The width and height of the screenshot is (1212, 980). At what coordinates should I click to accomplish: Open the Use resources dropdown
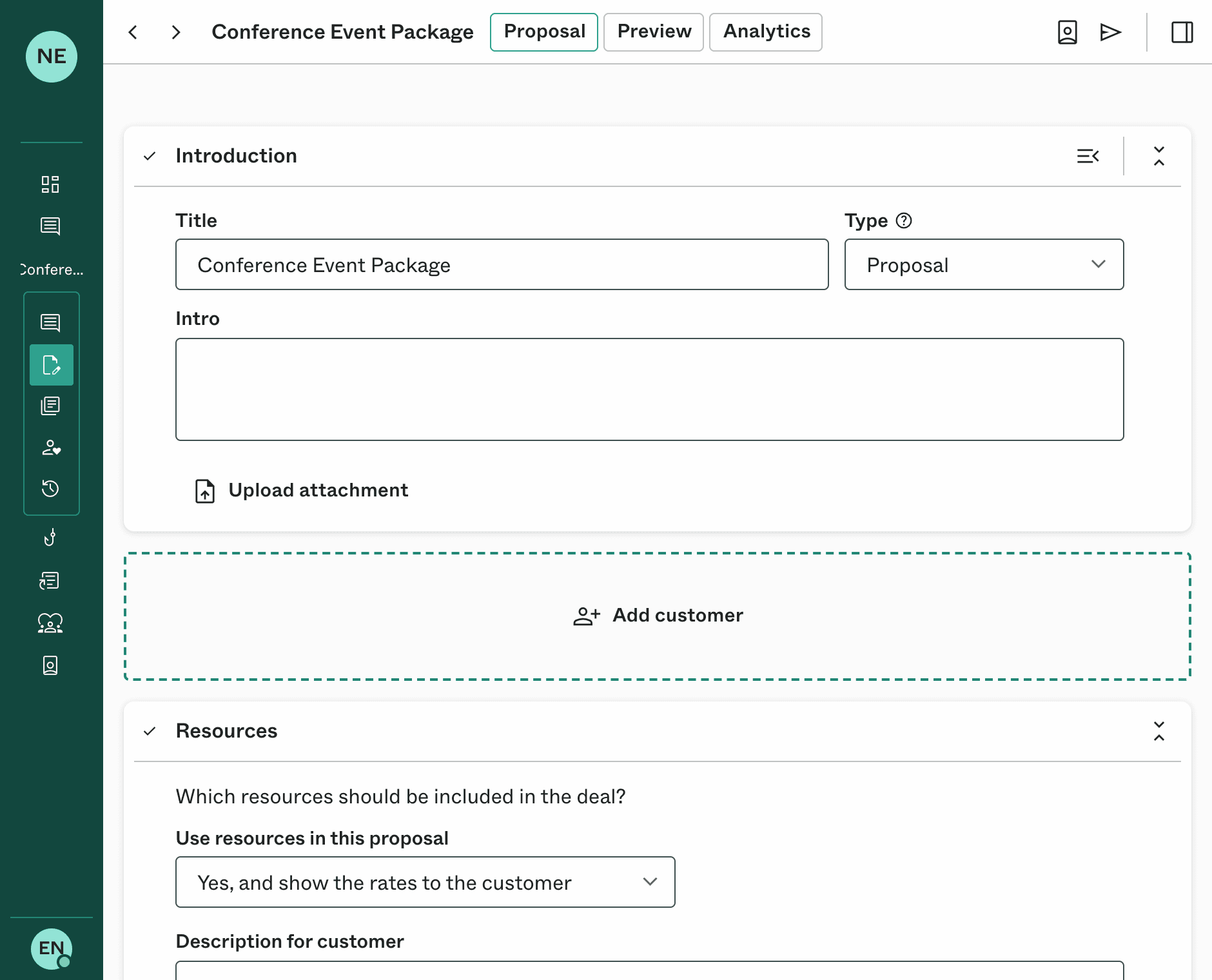click(425, 882)
